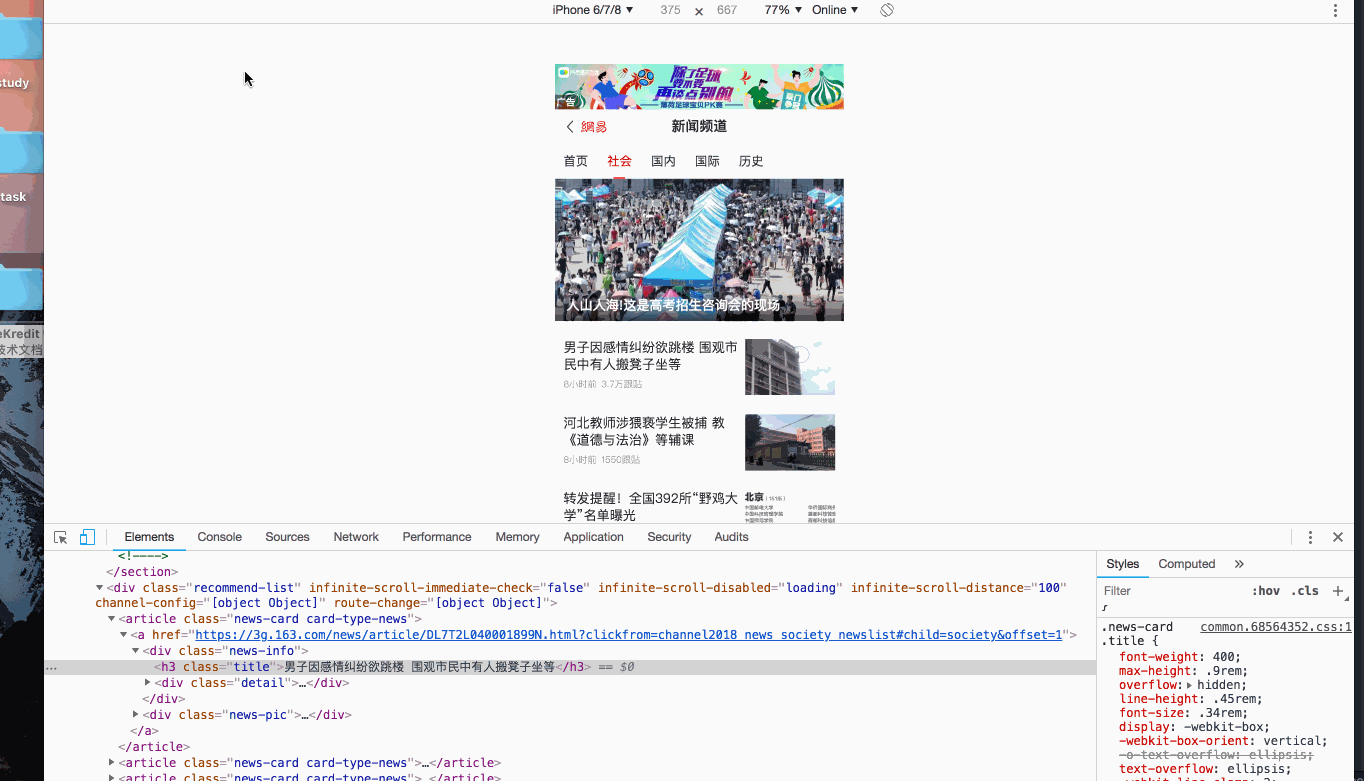Click the .cls element classes icon

(x=1304, y=590)
